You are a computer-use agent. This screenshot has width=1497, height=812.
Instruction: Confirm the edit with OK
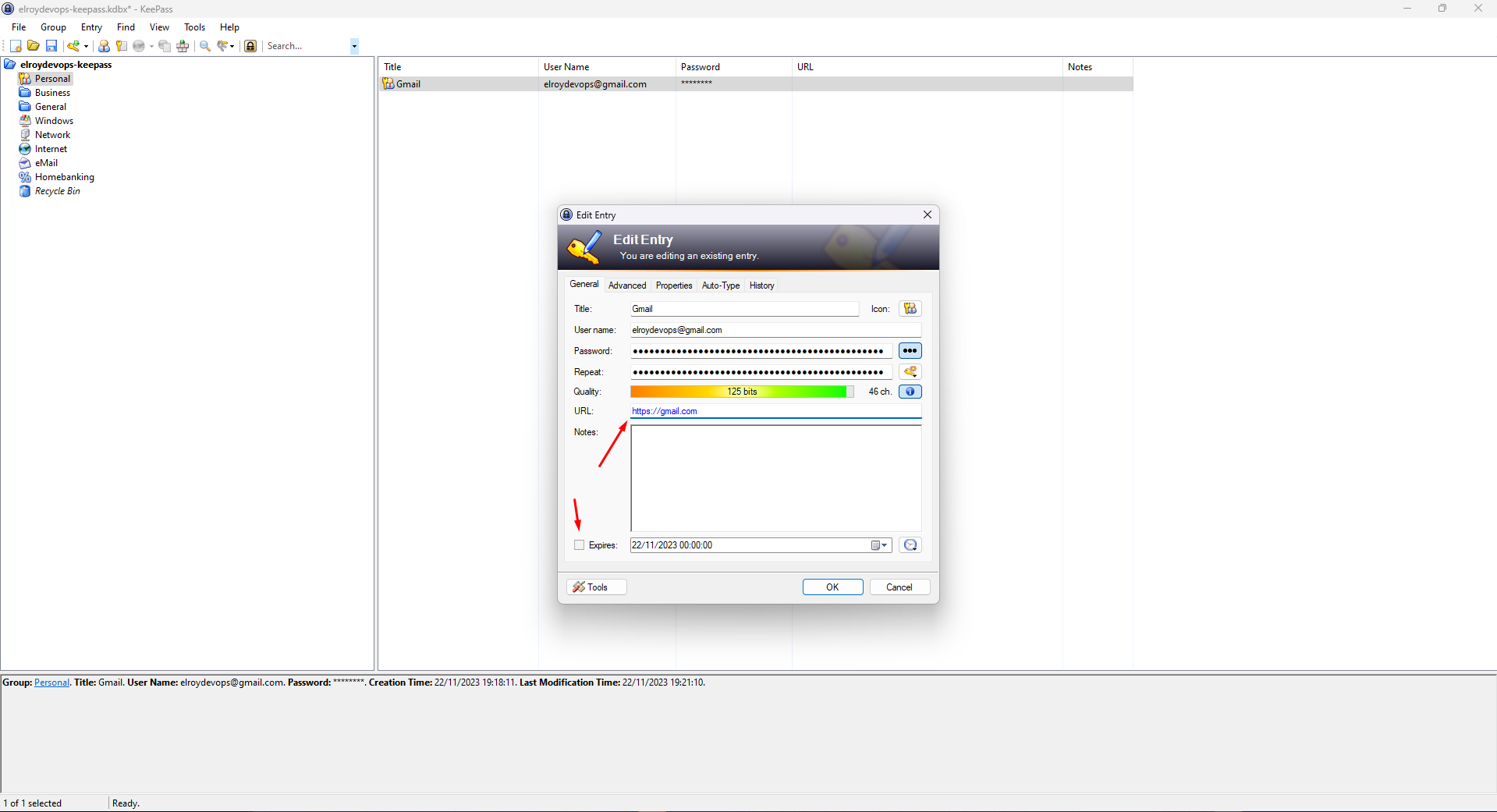coord(832,587)
